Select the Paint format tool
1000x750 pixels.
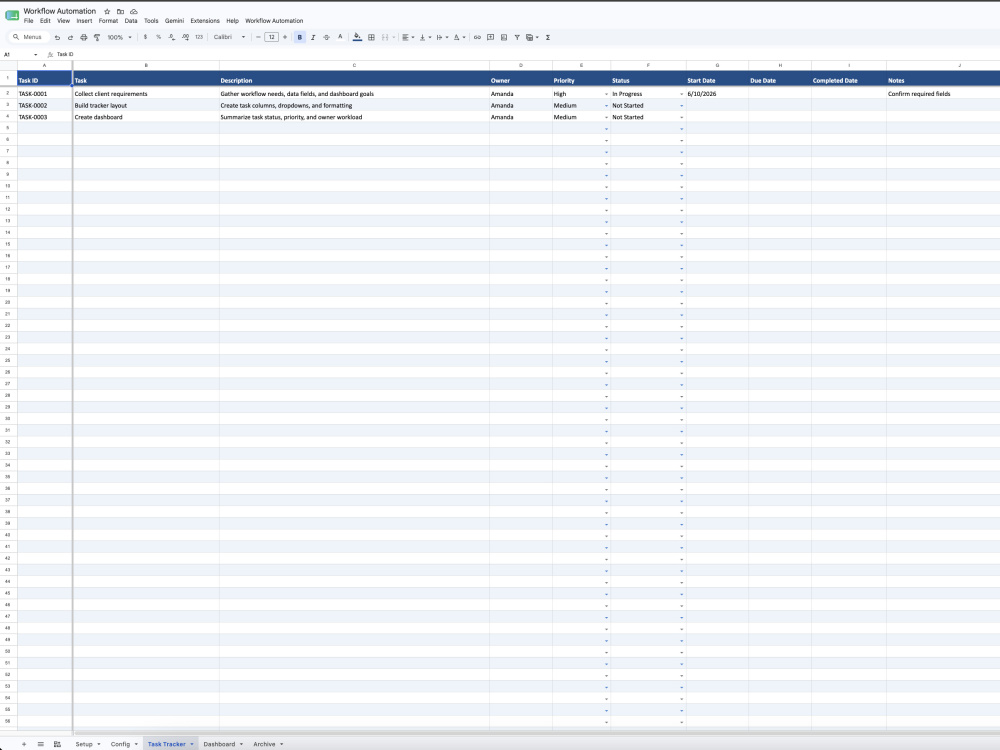(x=97, y=38)
